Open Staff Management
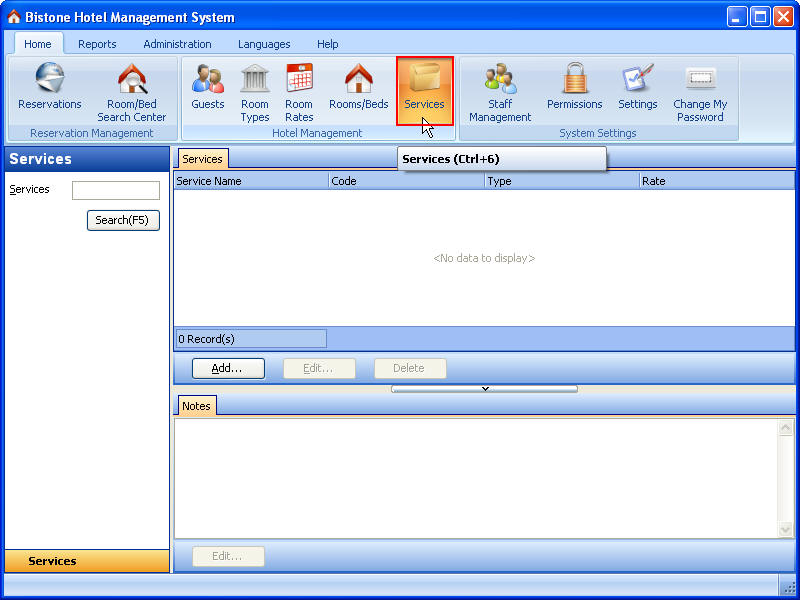 (500, 92)
